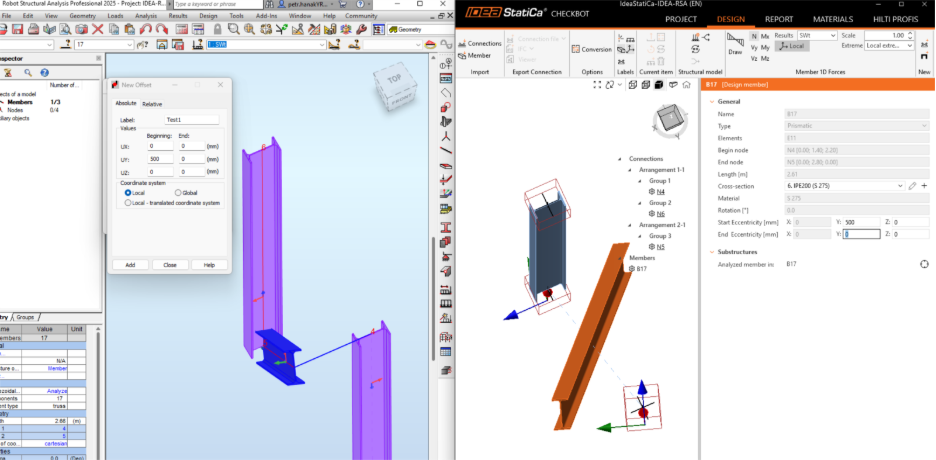The image size is (936, 460).
Task: Click the edit pencil next to cross-section
Action: tap(912, 186)
